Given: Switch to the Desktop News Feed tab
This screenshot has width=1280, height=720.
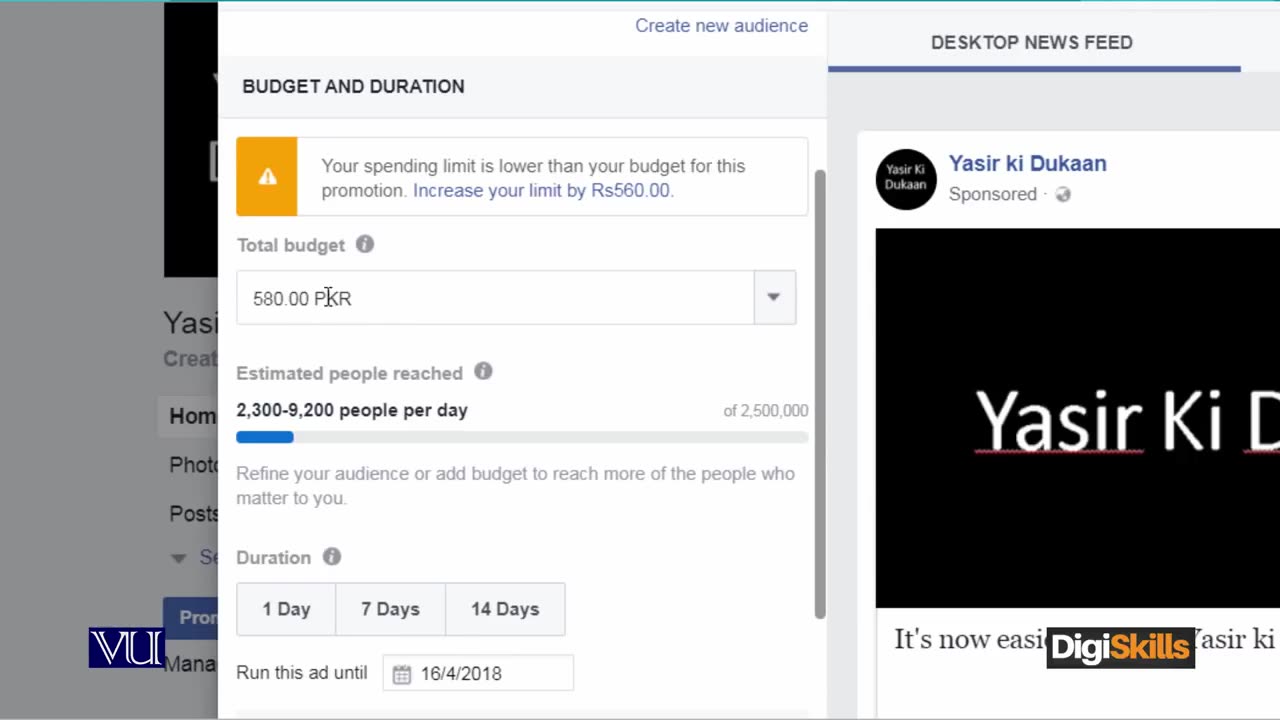Looking at the screenshot, I should pyautogui.click(x=1032, y=43).
